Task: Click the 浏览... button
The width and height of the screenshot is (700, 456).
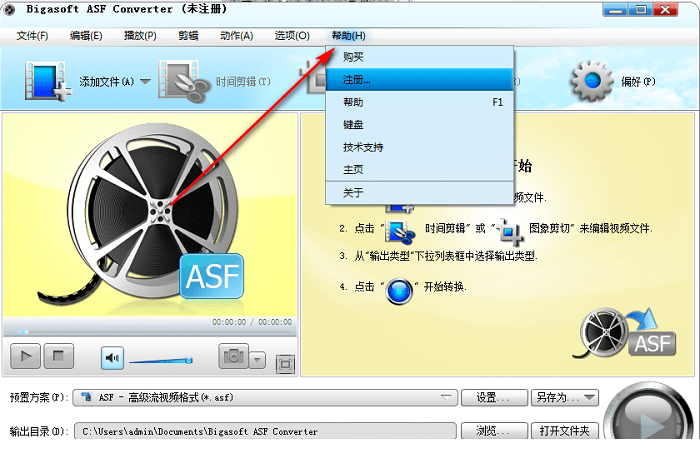Action: [494, 431]
